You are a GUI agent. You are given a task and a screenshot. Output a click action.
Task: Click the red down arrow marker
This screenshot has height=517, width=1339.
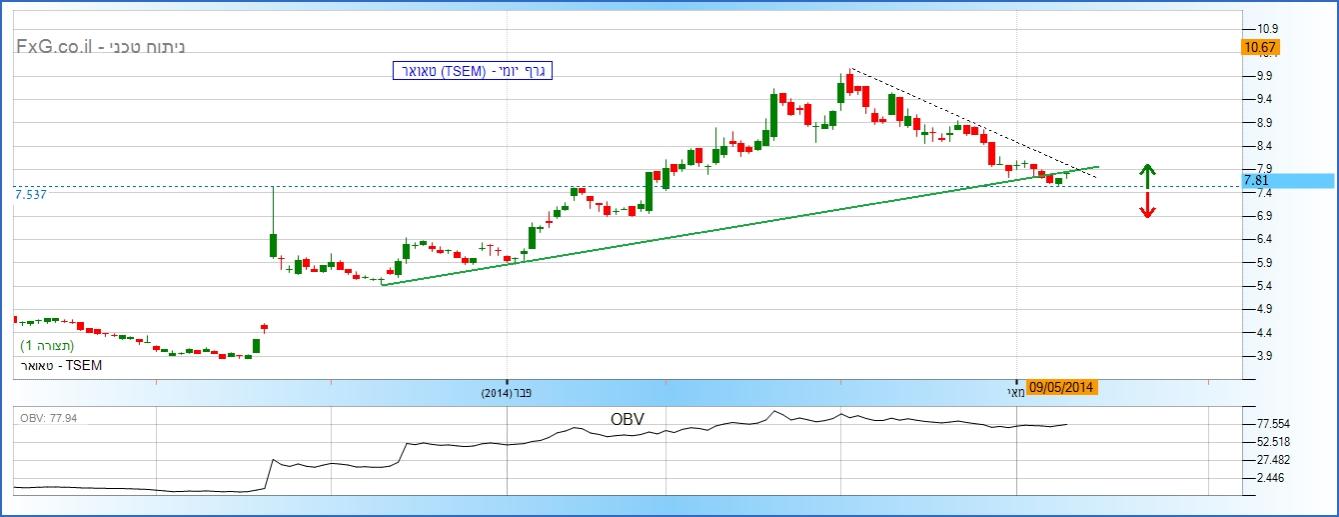click(x=1148, y=206)
